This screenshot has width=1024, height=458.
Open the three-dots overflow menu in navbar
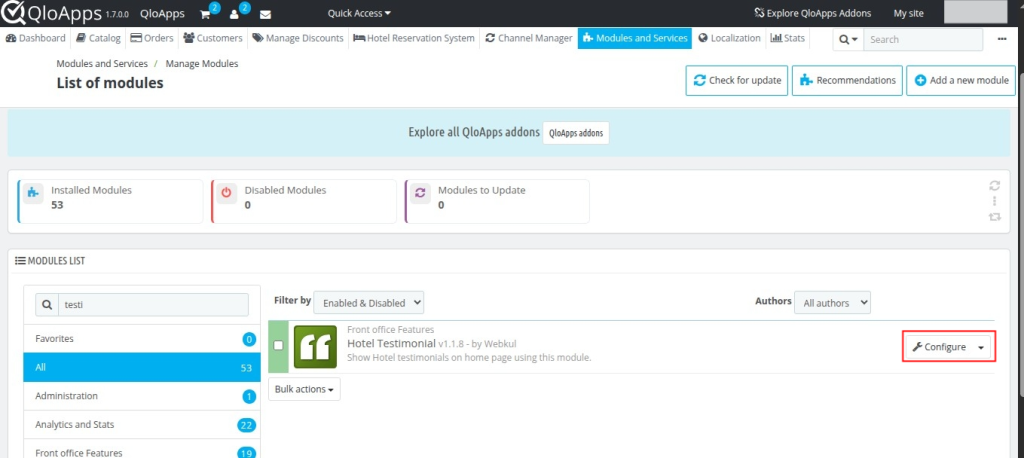click(x=1002, y=39)
